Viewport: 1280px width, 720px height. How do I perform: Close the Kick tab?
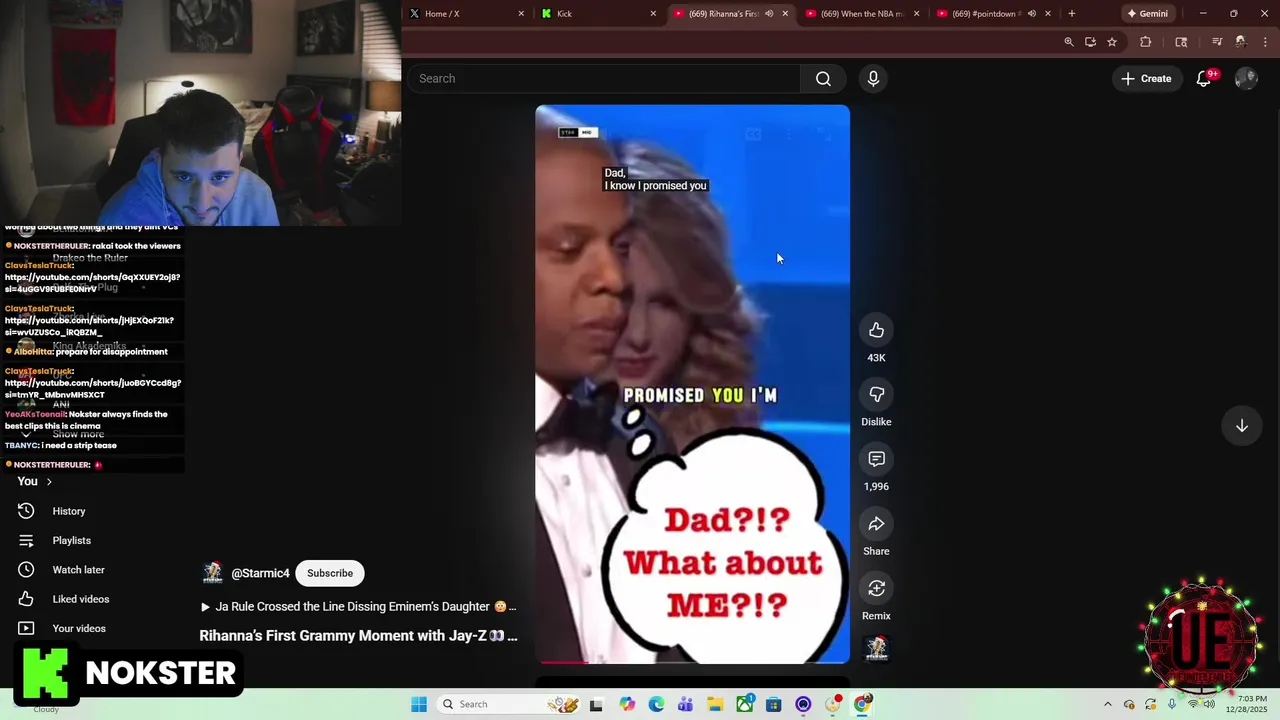(653, 14)
